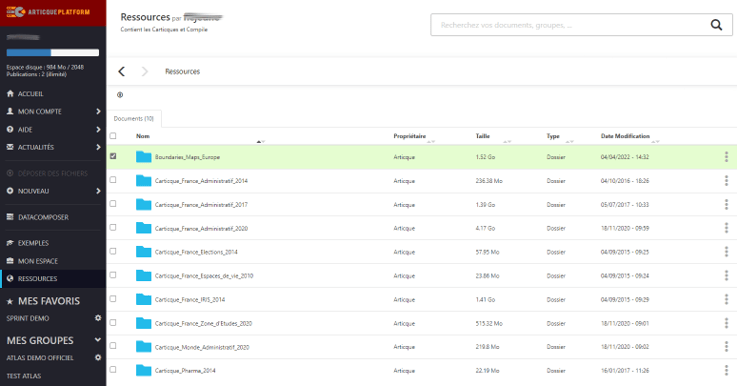Check the Cartique_Monde_Administratif_2020 checkbox
Viewport: 737px width, 386px height.
[113, 346]
